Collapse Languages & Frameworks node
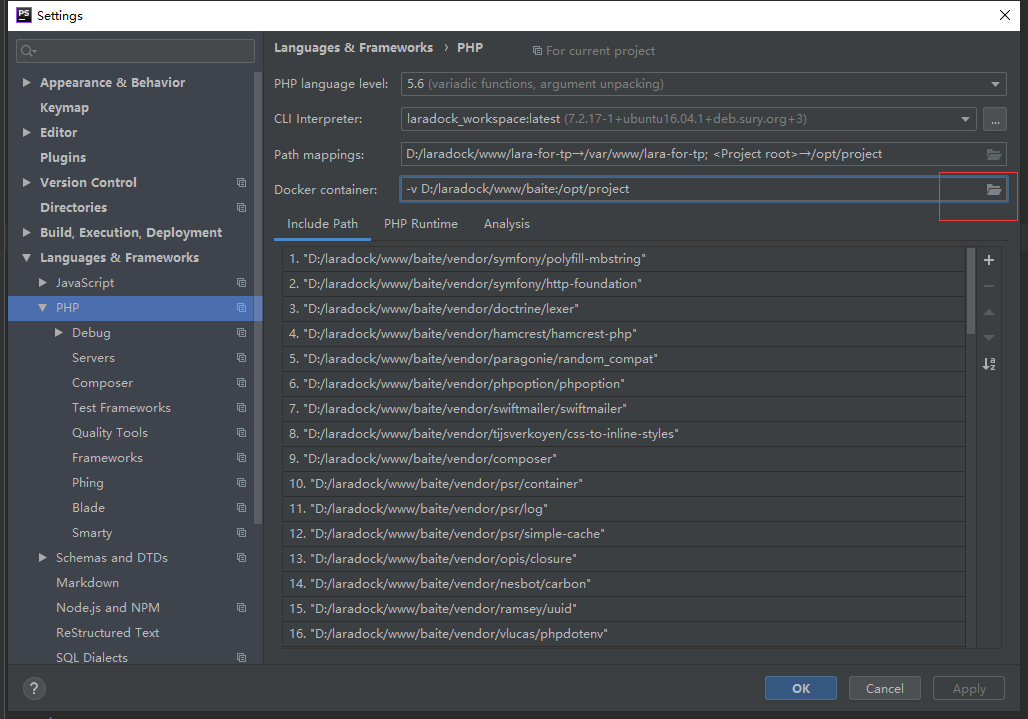 [x=26, y=258]
